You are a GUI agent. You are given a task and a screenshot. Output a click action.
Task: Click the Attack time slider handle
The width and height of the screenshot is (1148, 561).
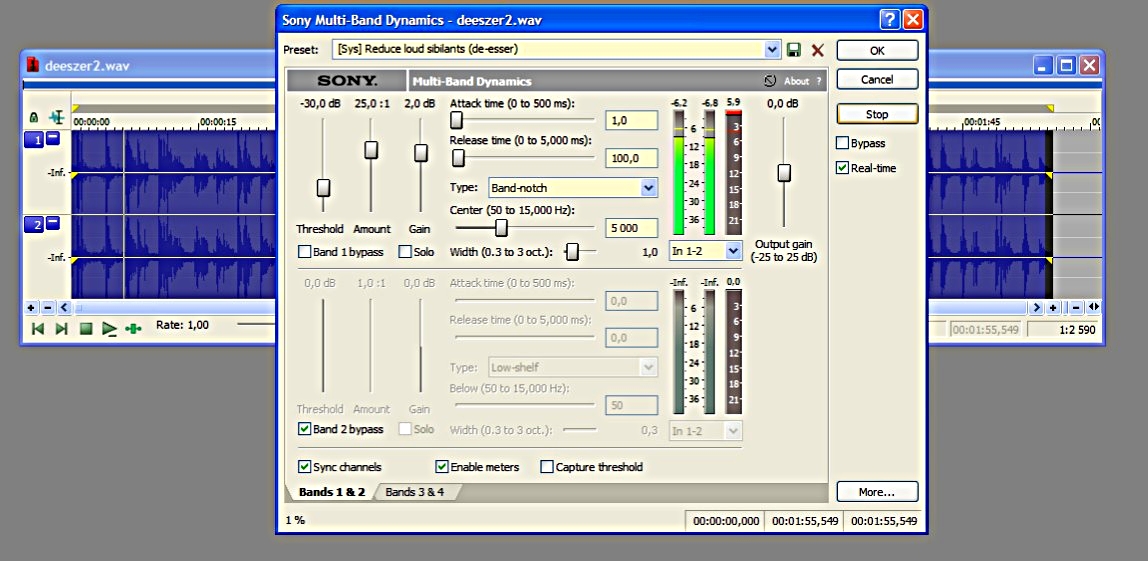click(x=456, y=120)
